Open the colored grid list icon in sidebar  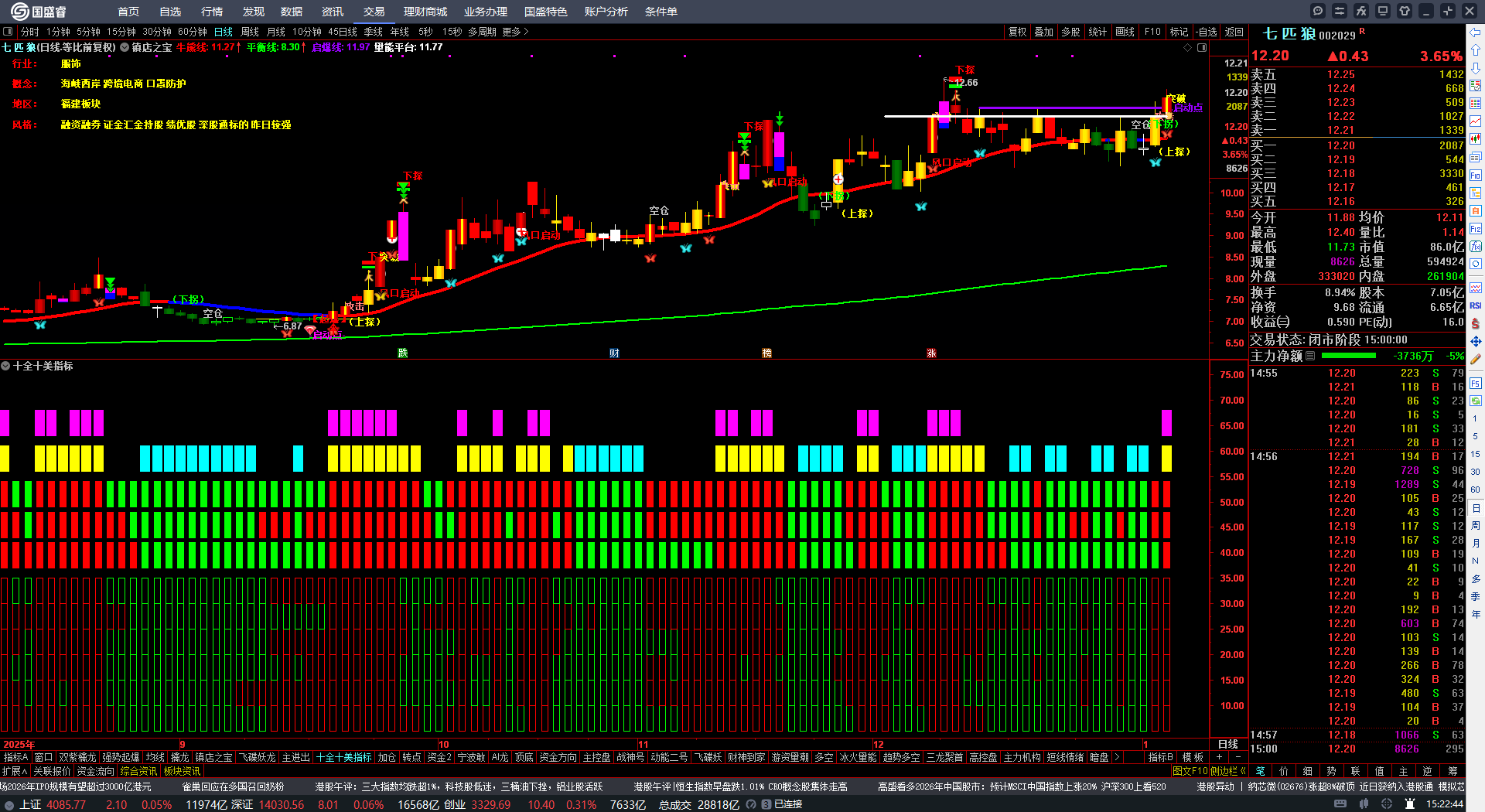[1476, 104]
